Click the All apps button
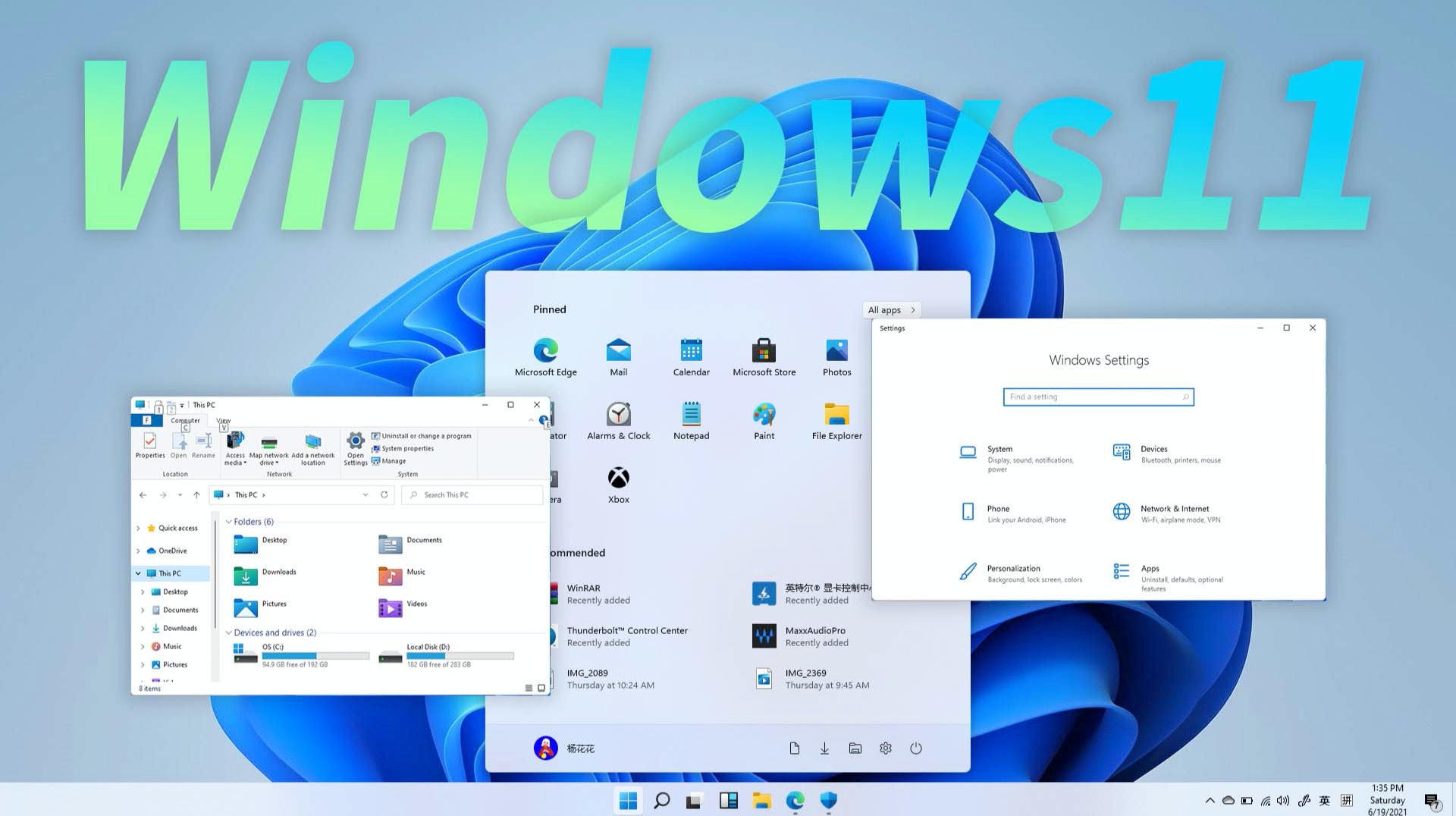Screen dimensions: 1456x816 [x=891, y=310]
